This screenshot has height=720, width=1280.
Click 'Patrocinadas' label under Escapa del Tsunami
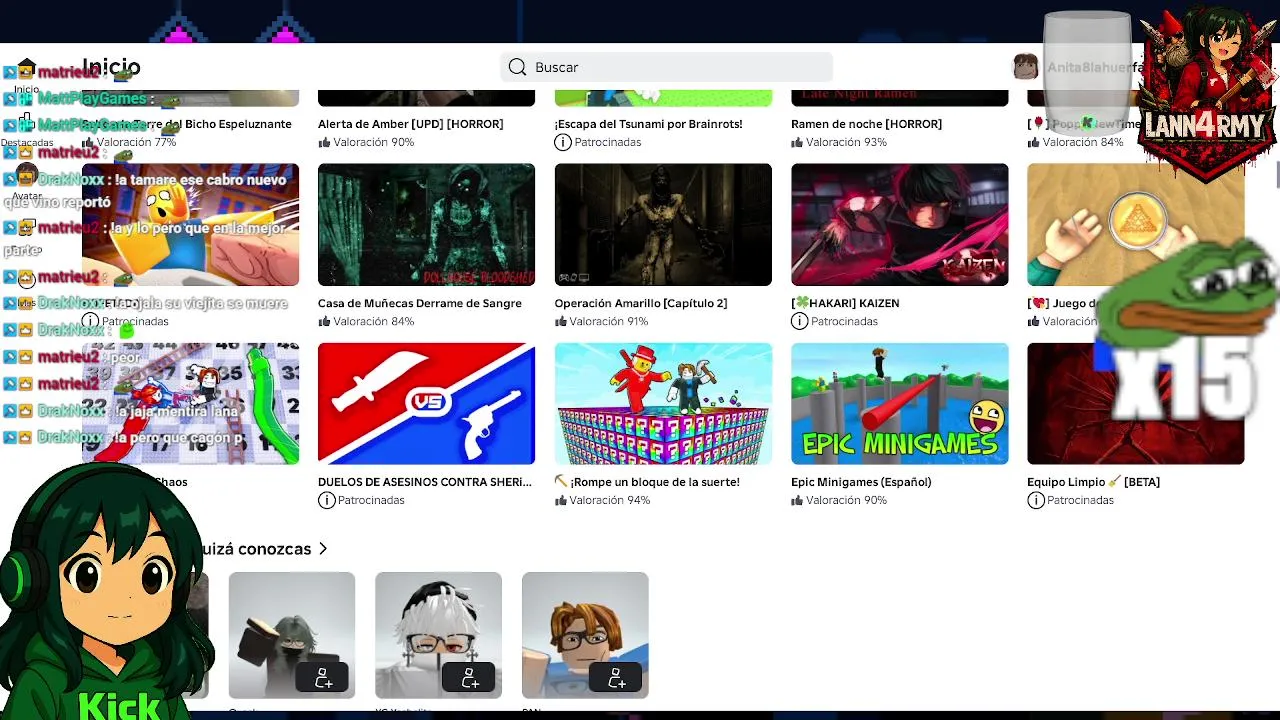click(608, 142)
